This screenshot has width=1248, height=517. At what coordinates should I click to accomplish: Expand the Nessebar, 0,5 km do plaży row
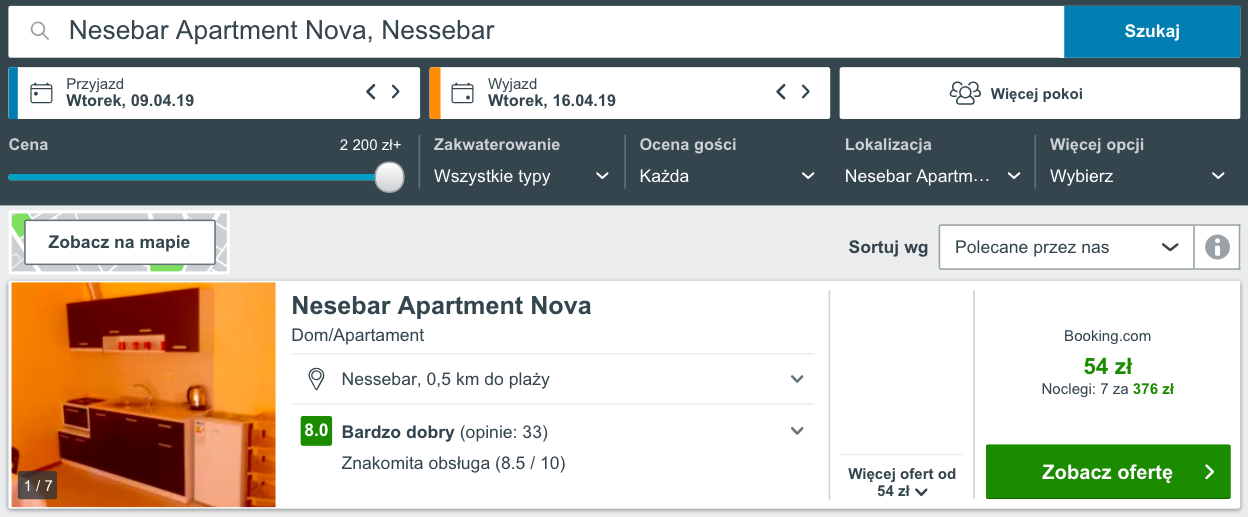tap(553, 379)
